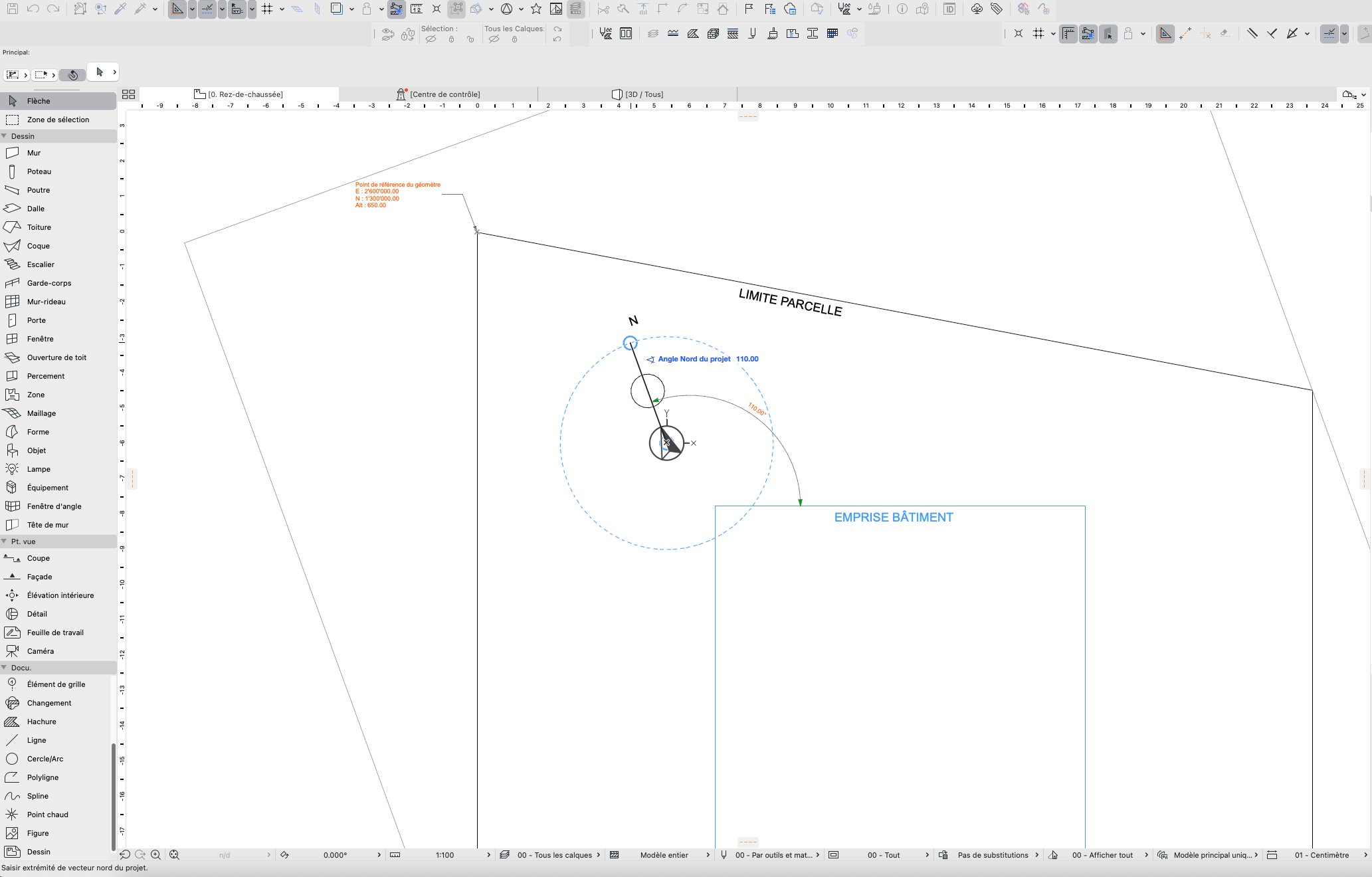The image size is (1372, 877).
Task: Click the 110.00 north angle value field
Action: point(747,359)
